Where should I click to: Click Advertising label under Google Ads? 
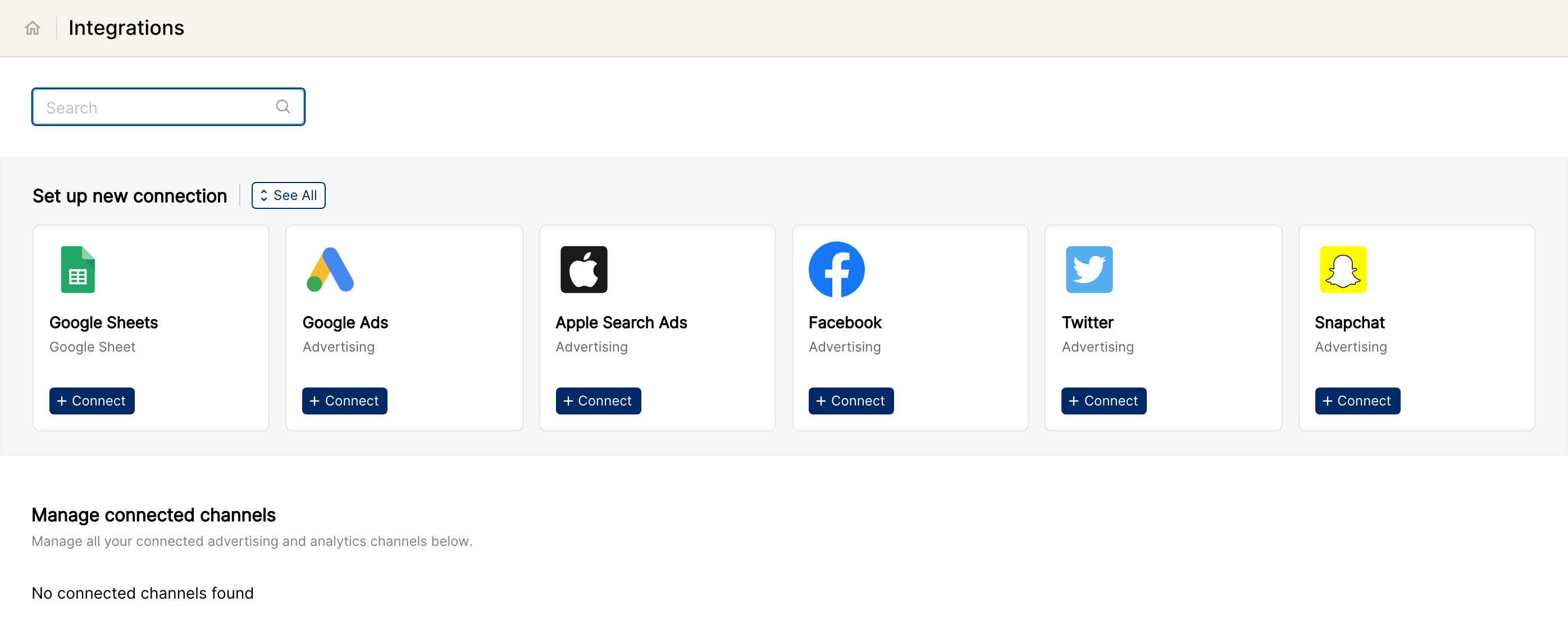pos(339,347)
